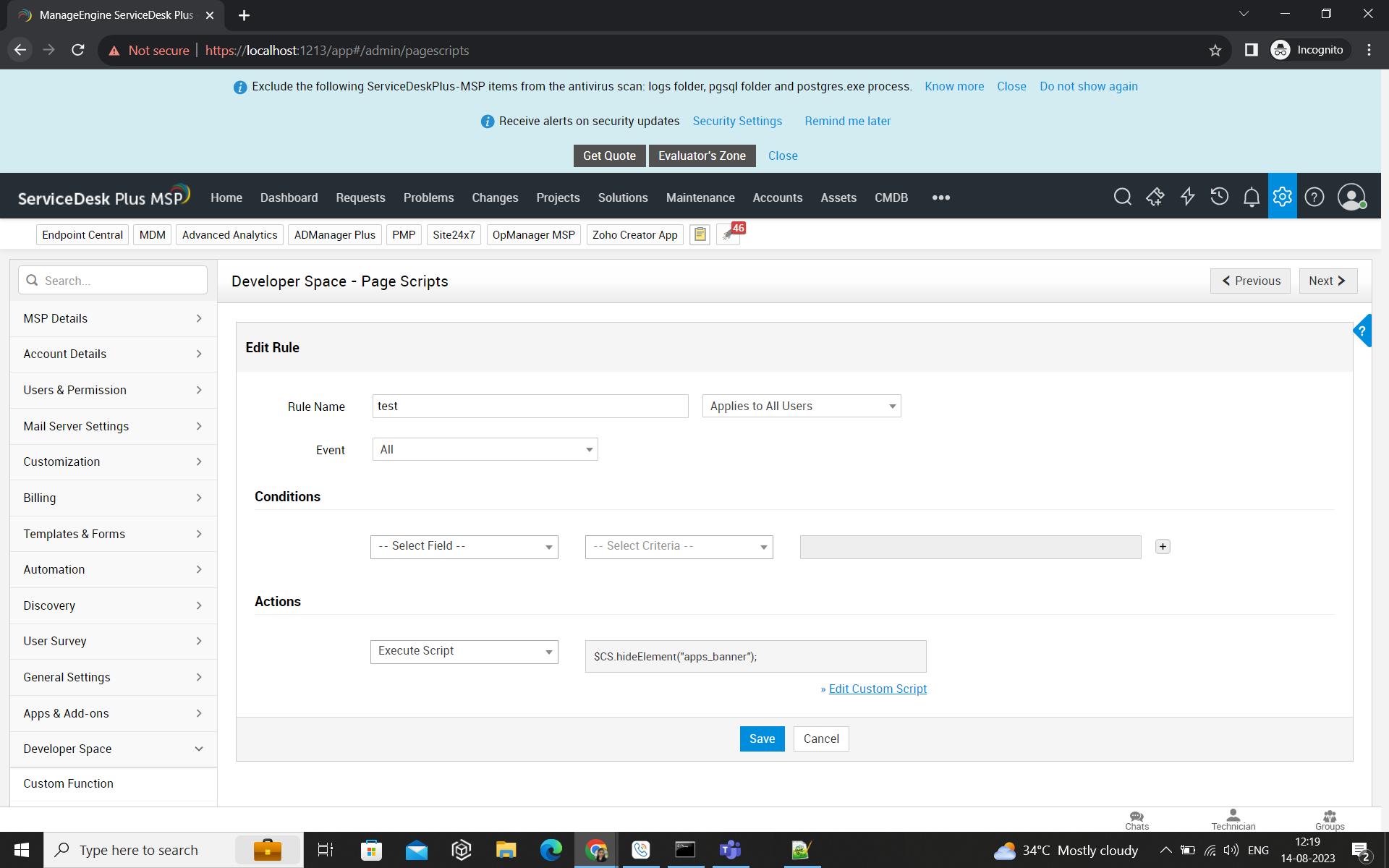Click the Save button
Viewport: 1389px width, 868px height.
(x=762, y=739)
